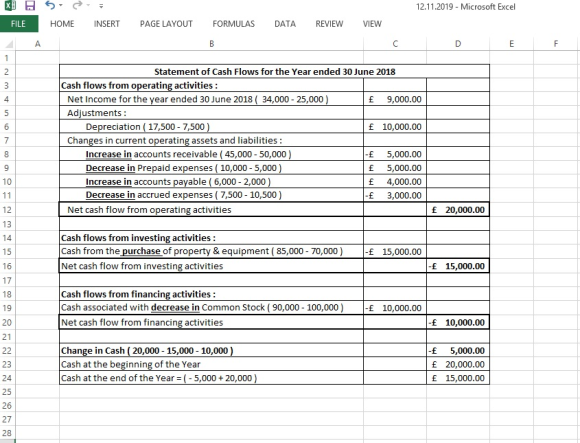Viewport: 580px width, 443px height.
Task: Open the REVIEW tab
Action: (x=329, y=24)
